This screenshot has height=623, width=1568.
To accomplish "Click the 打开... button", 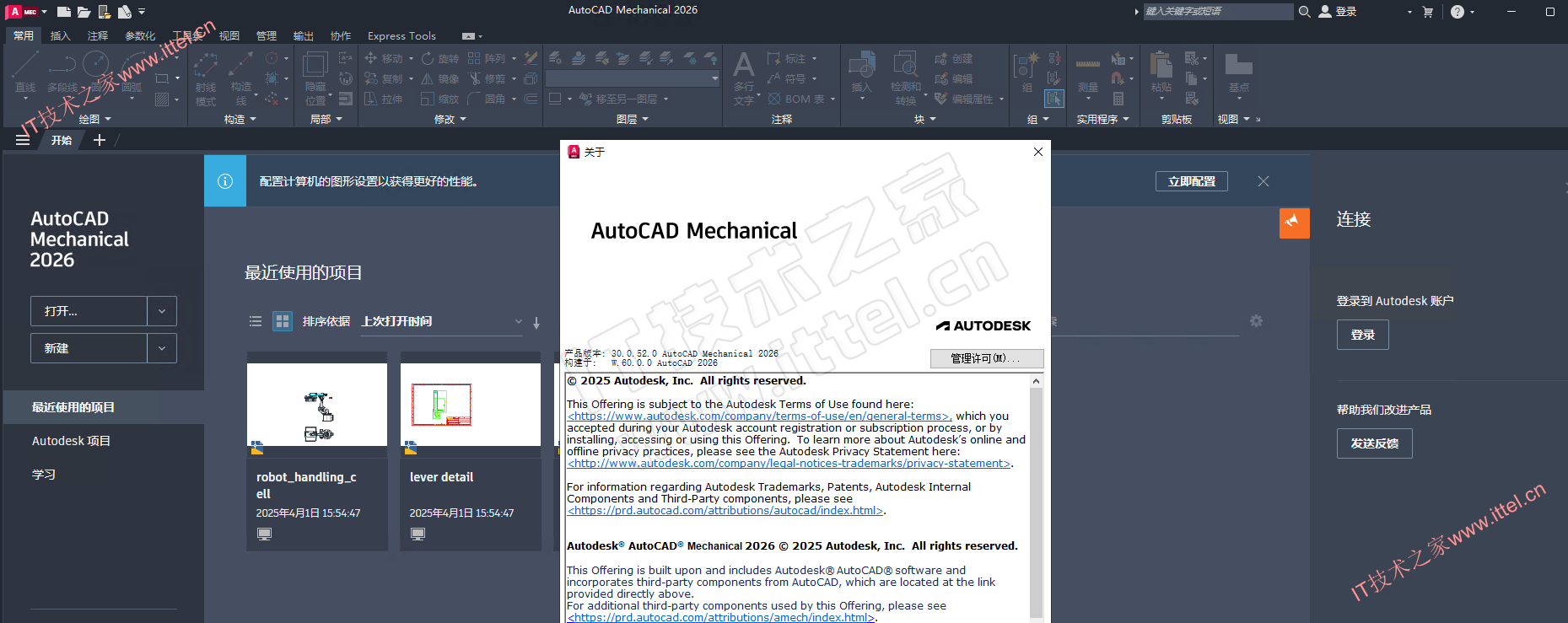I will [89, 311].
